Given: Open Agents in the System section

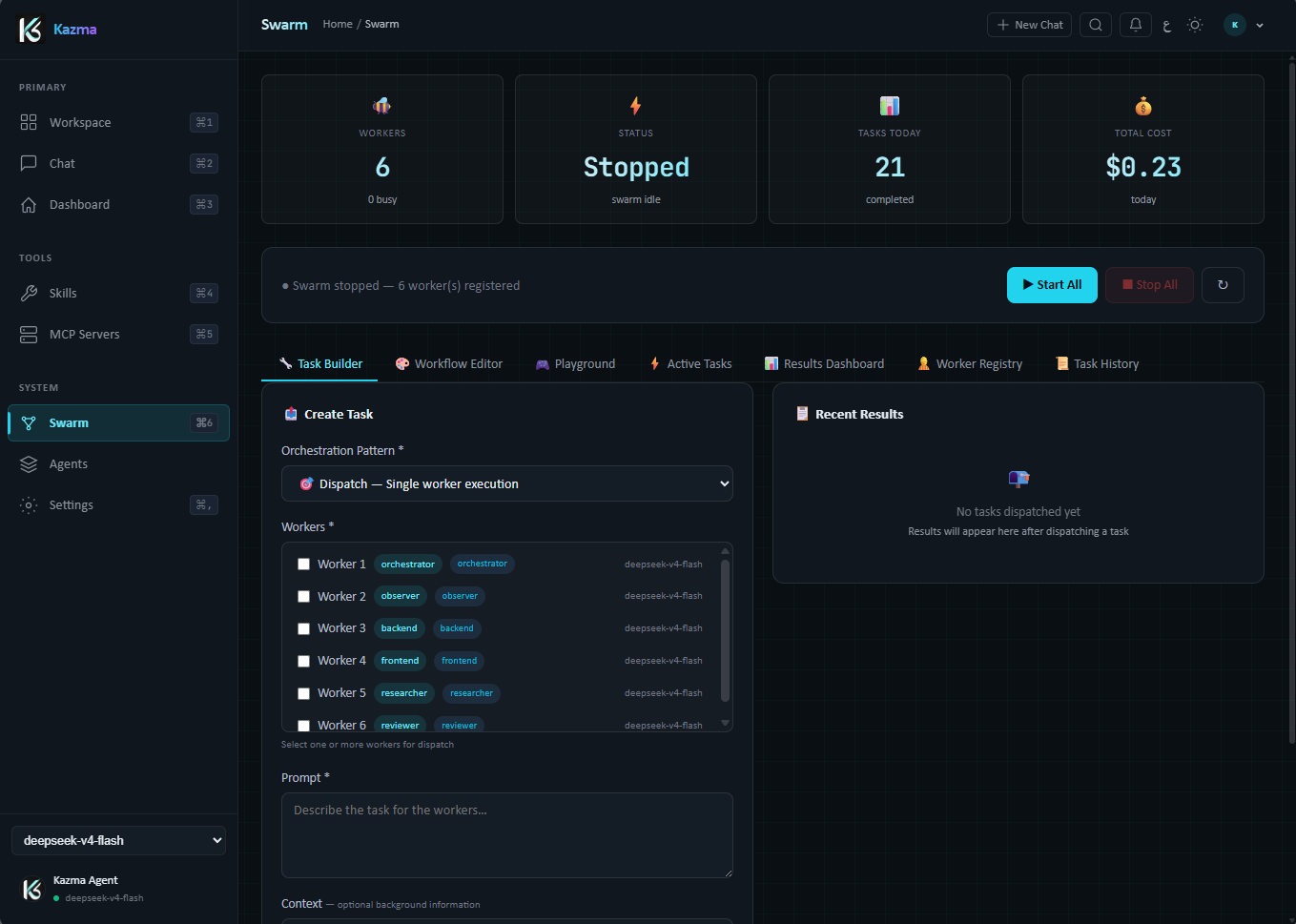Looking at the screenshot, I should pyautogui.click(x=118, y=463).
